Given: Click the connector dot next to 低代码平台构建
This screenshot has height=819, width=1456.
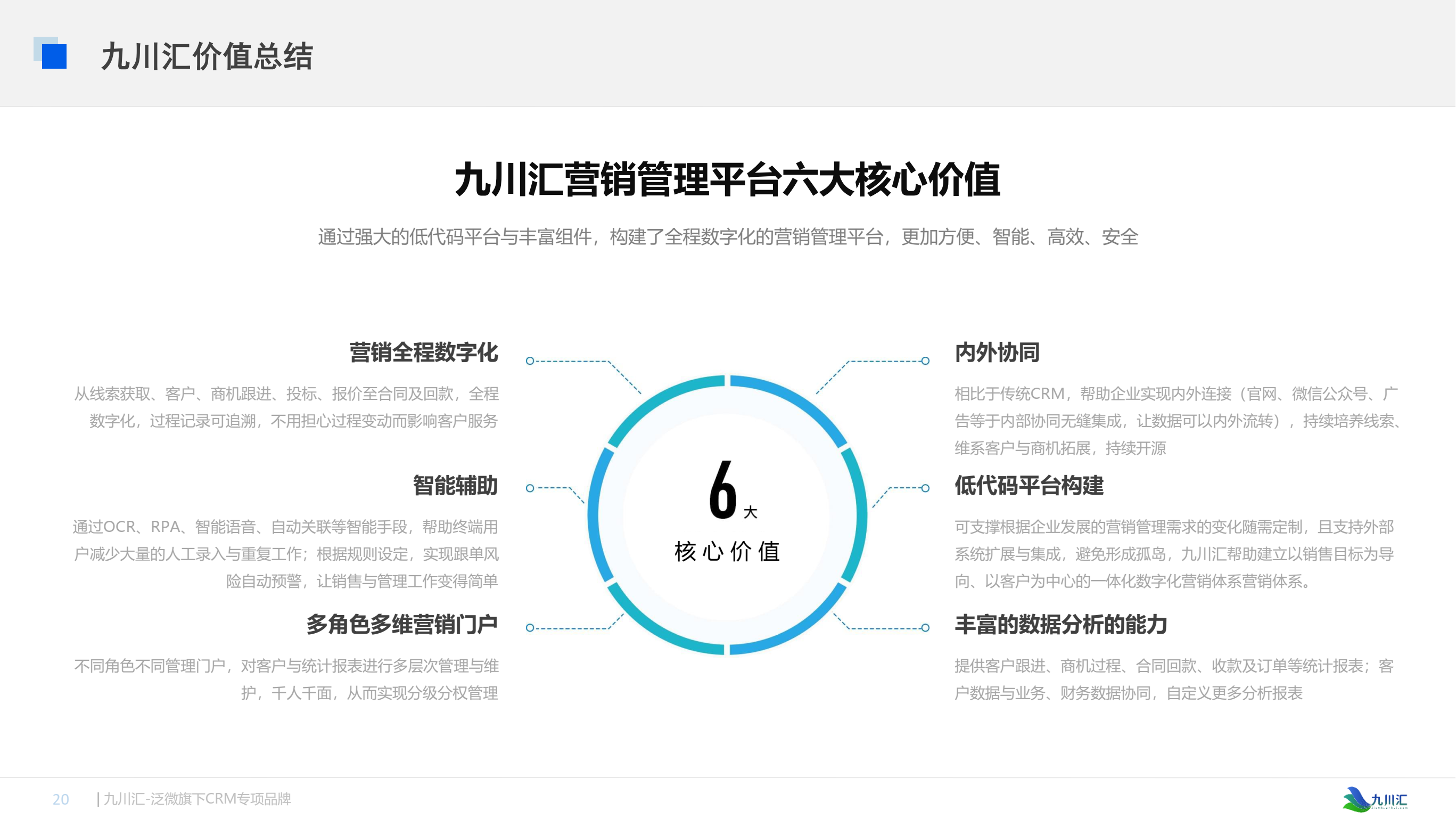Looking at the screenshot, I should (926, 488).
